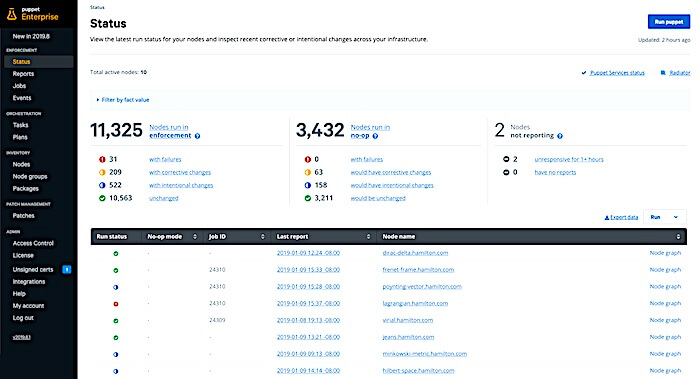This screenshot has width=700, height=379.
Task: Open Node graph for jeans.hamilton.com
Action: [665, 337]
